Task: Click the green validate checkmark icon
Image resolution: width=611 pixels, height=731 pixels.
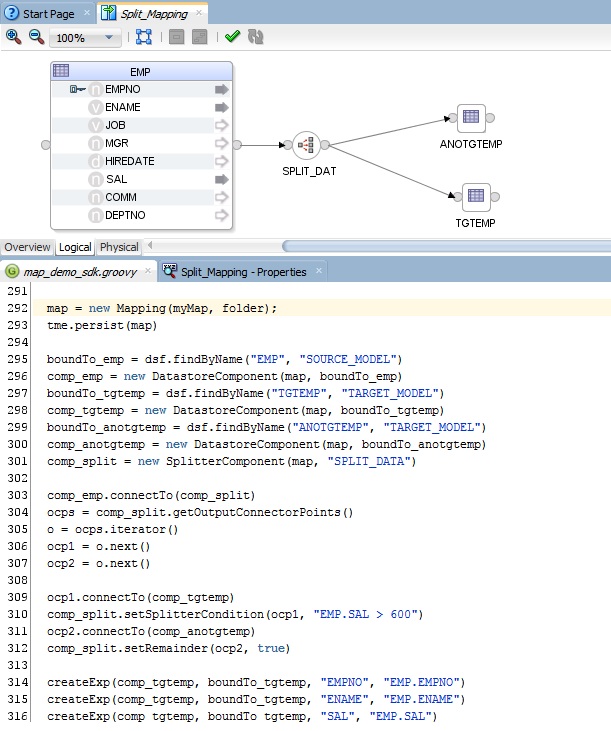Action: point(232,37)
